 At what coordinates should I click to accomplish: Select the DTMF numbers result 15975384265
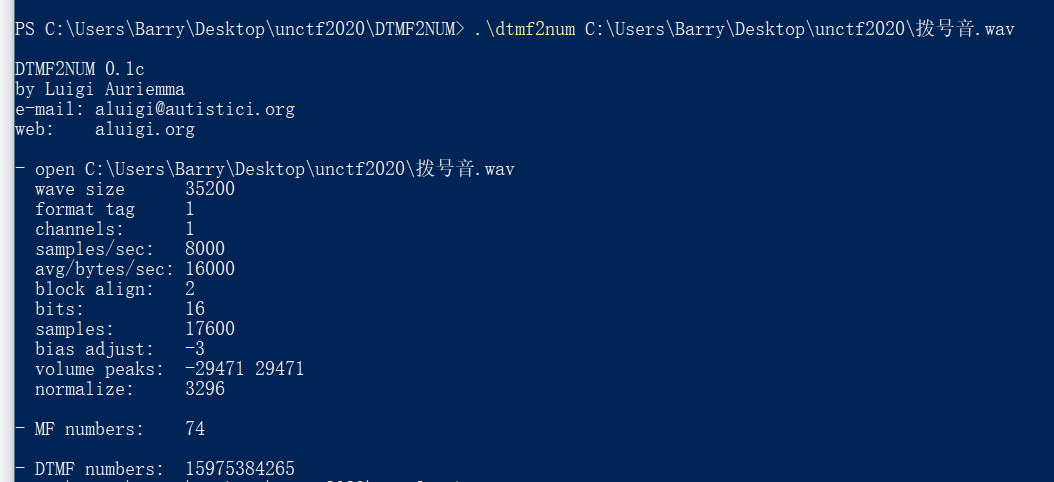240,469
